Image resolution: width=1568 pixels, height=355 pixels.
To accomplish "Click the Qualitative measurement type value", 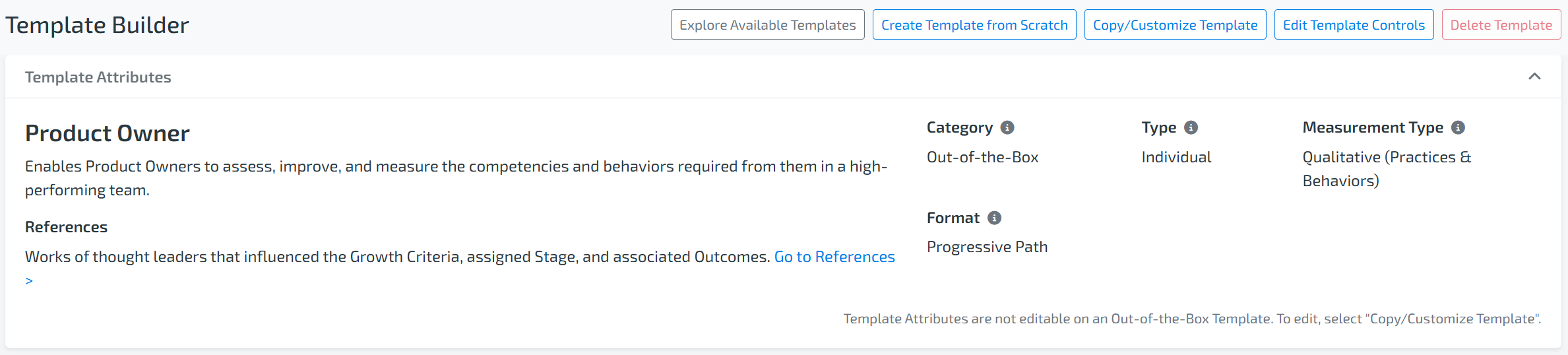I will click(x=1386, y=168).
